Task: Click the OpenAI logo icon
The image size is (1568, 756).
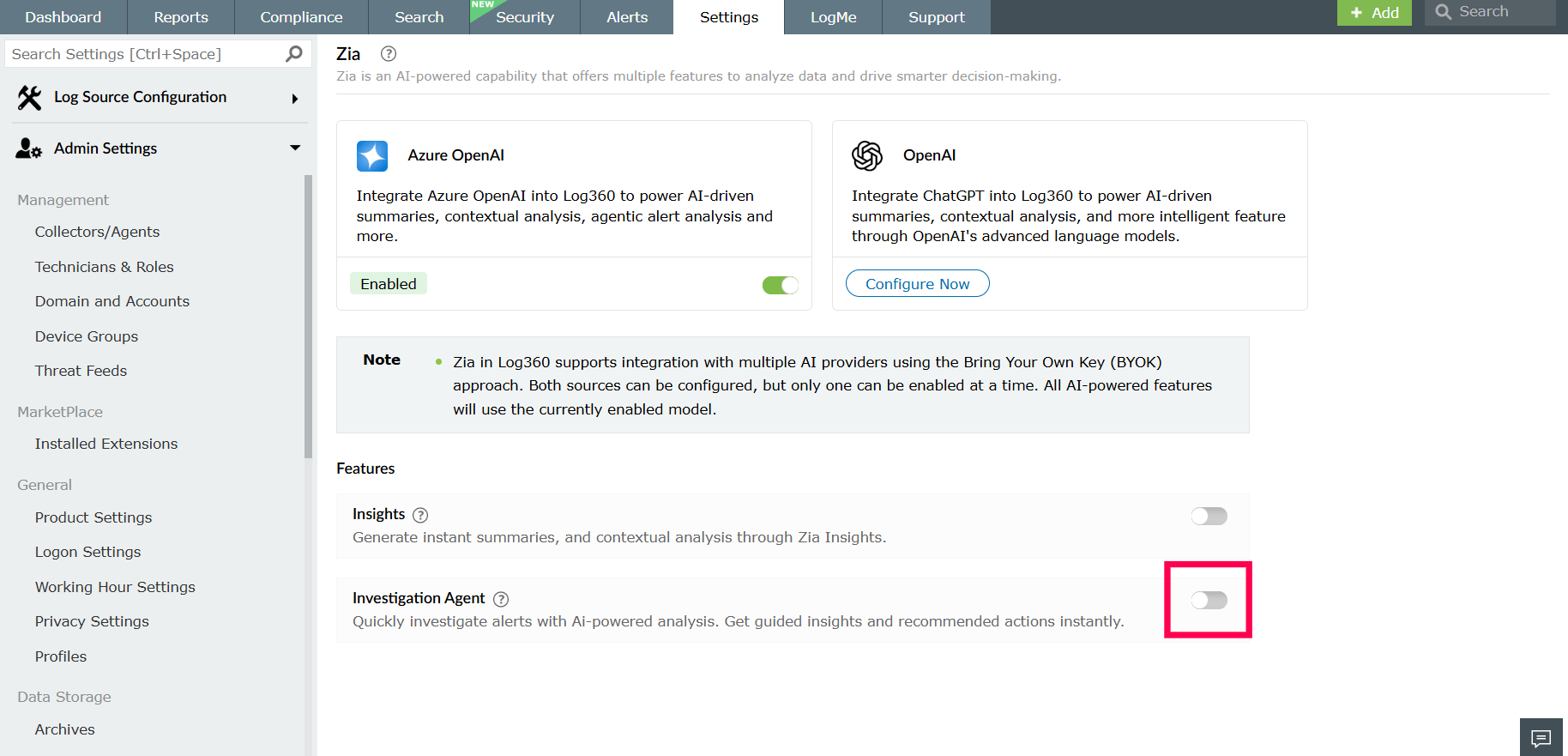Action: (867, 156)
